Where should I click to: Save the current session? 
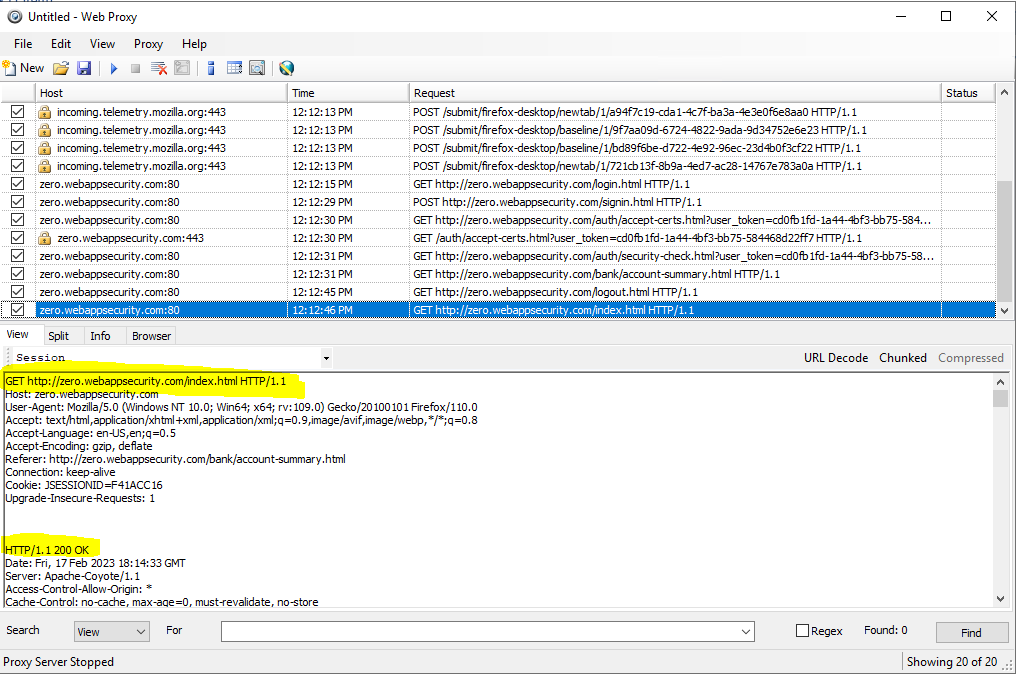84,67
